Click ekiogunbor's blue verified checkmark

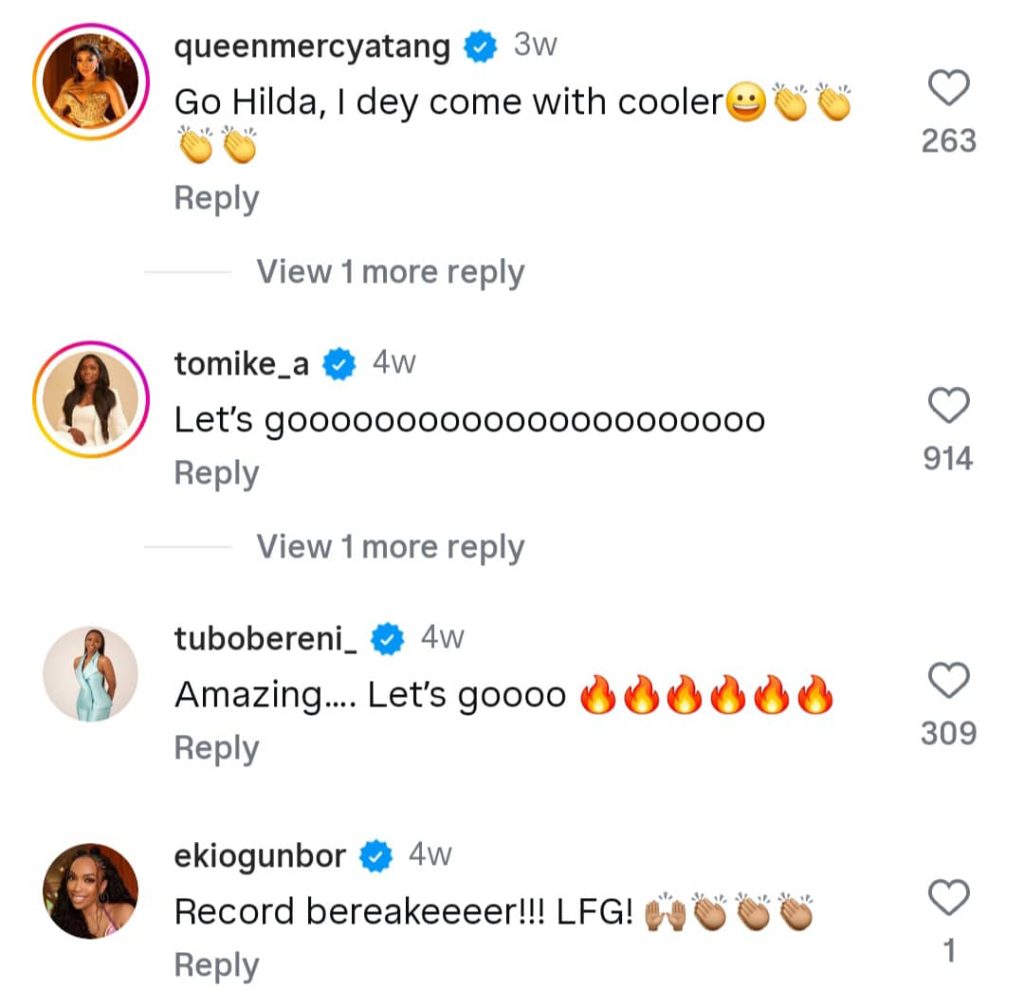pyautogui.click(x=376, y=857)
